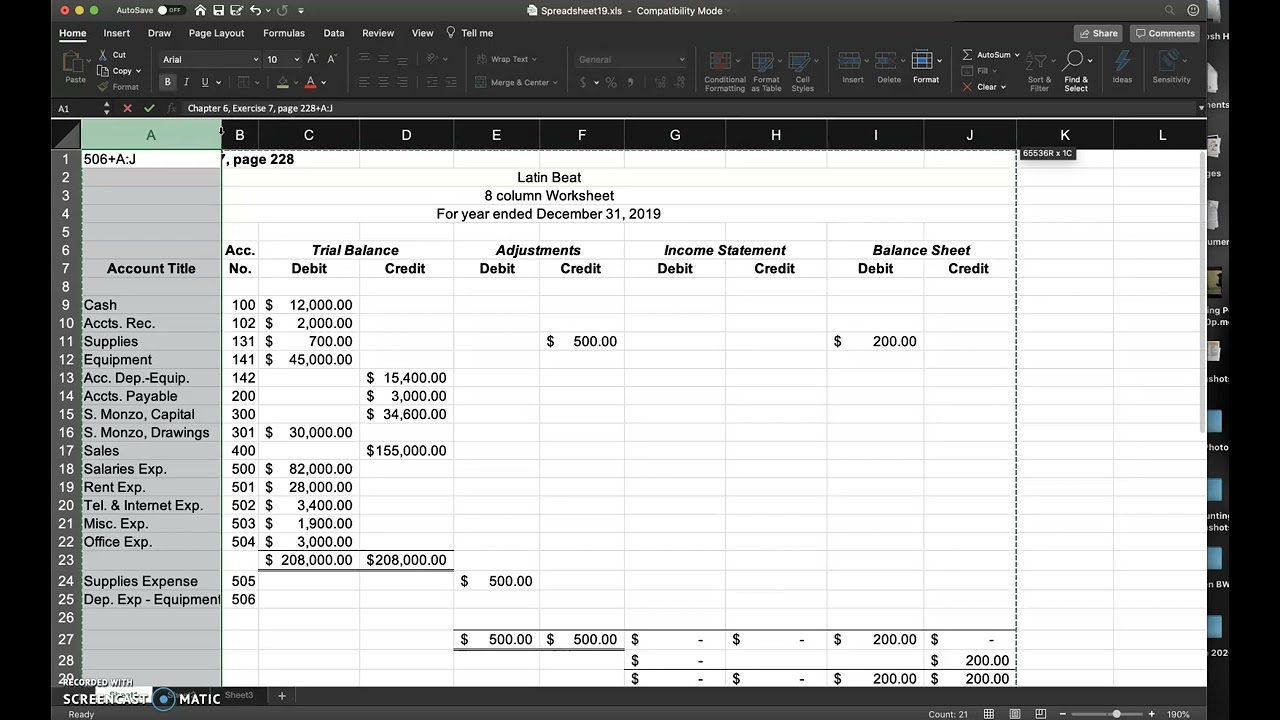The height and width of the screenshot is (720, 1280).
Task: Click the comma style icon
Action: [629, 83]
